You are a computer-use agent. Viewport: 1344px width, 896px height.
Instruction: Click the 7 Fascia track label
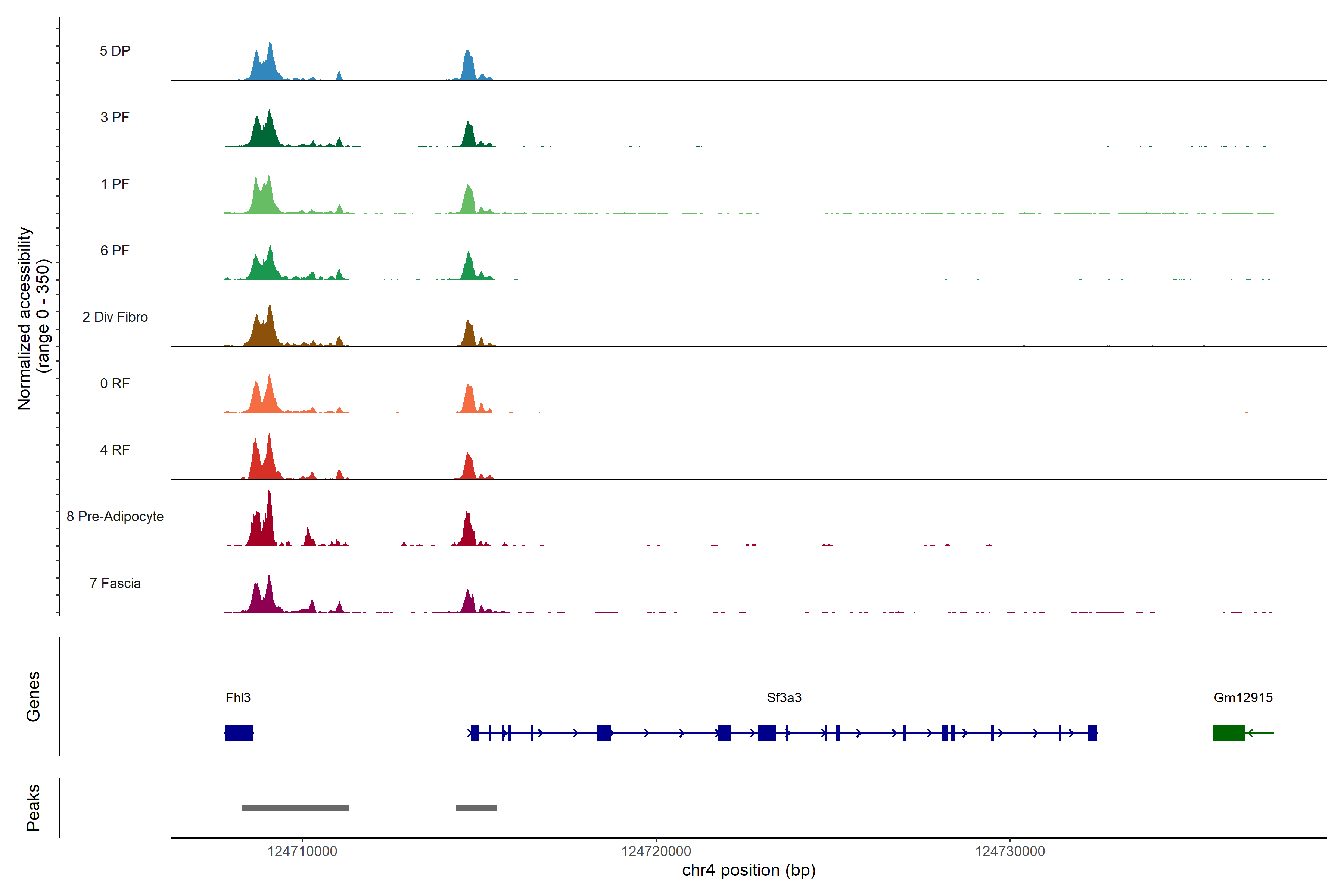point(115,584)
